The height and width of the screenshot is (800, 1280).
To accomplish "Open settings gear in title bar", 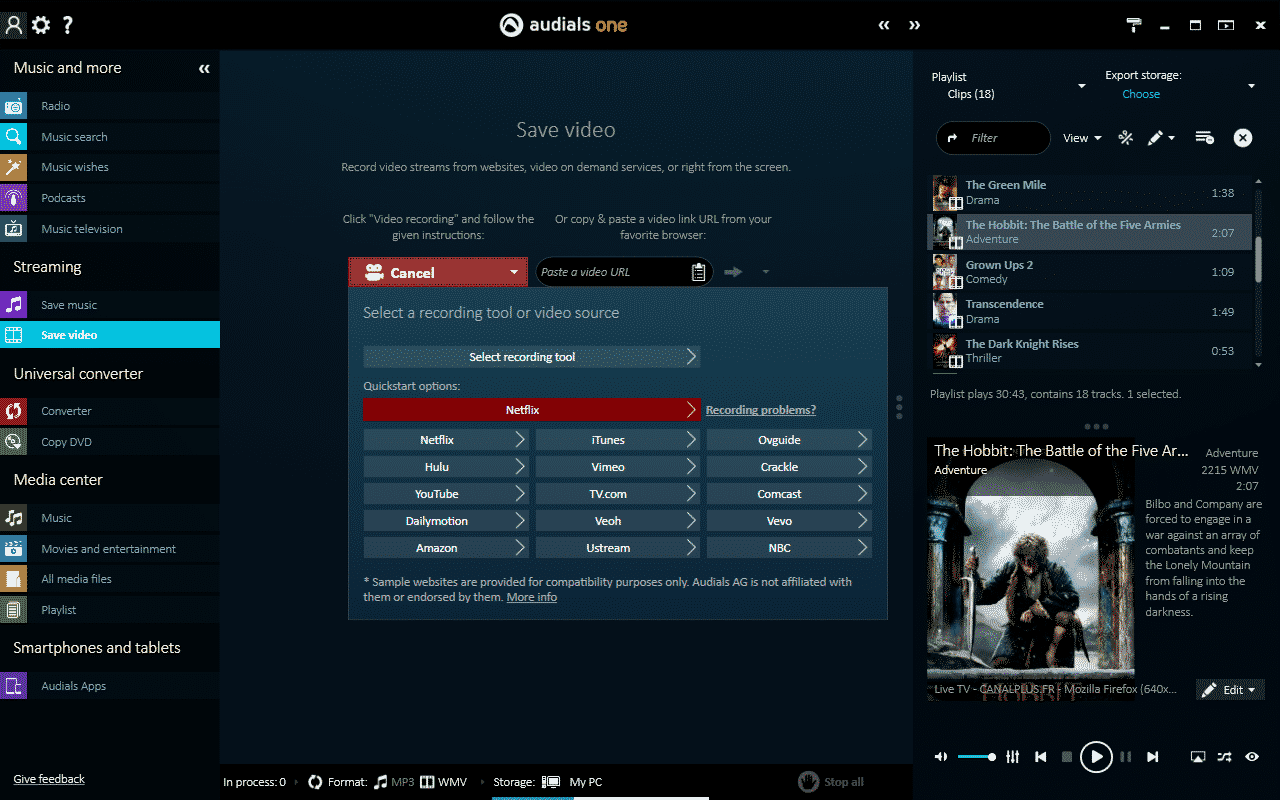I will click(41, 25).
